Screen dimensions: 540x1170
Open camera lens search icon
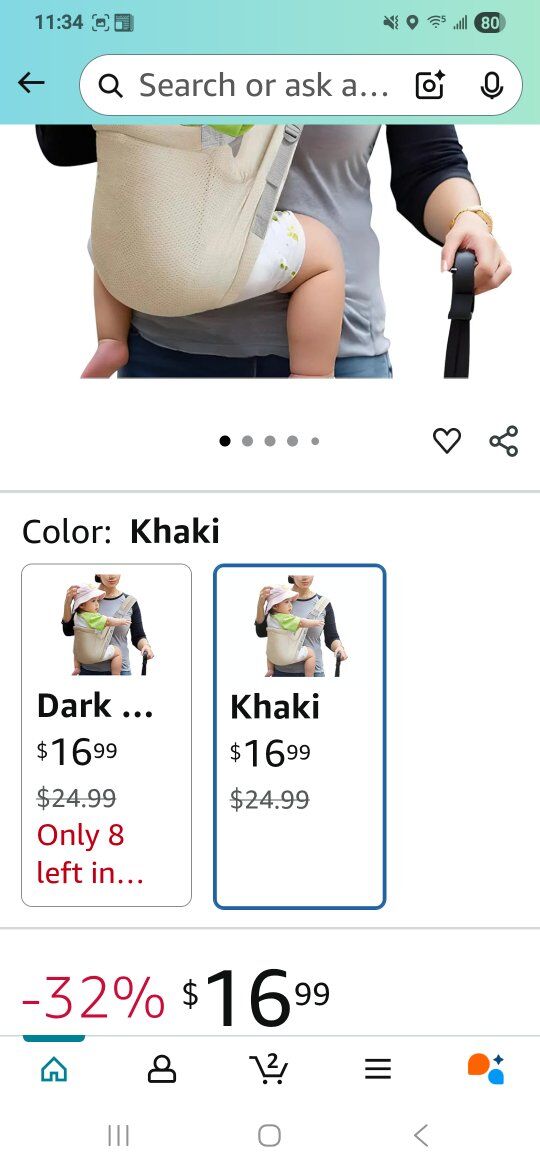pos(430,85)
